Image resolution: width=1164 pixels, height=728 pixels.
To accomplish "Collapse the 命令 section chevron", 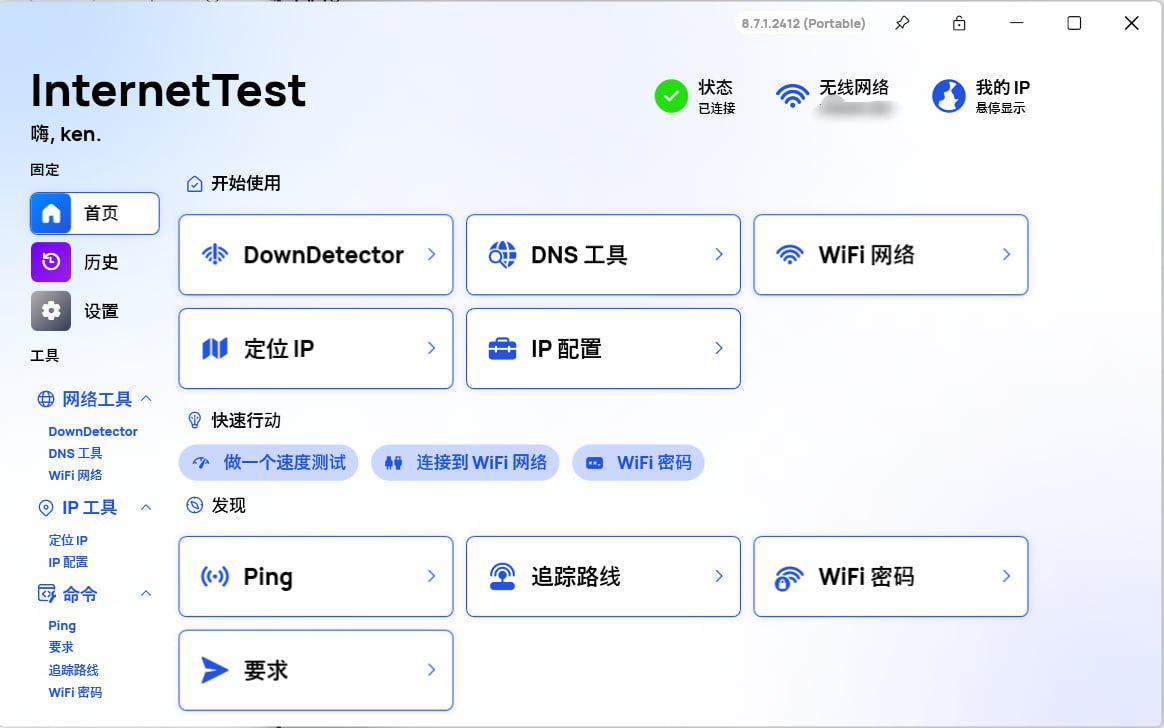I will [x=147, y=593].
